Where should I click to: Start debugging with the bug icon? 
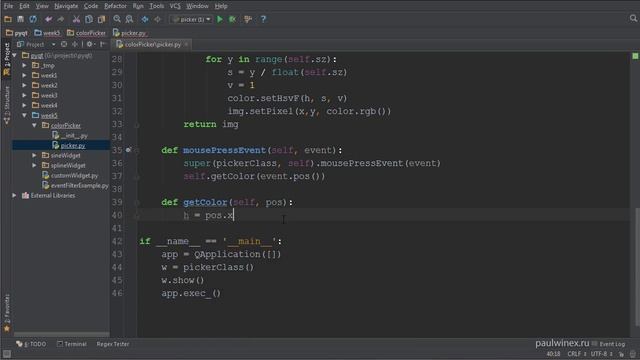point(232,19)
